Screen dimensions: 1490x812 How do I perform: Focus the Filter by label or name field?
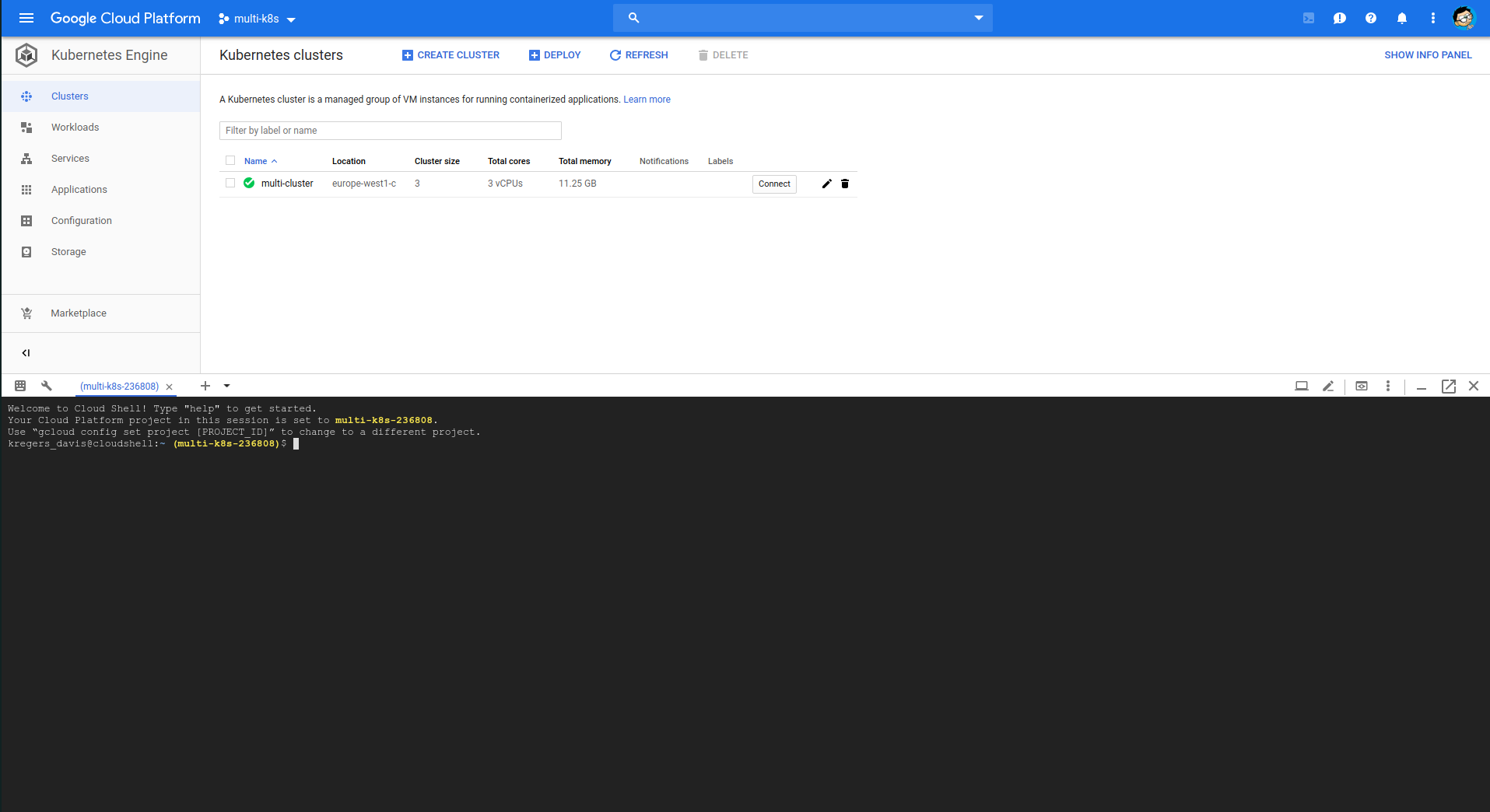pyautogui.click(x=390, y=131)
